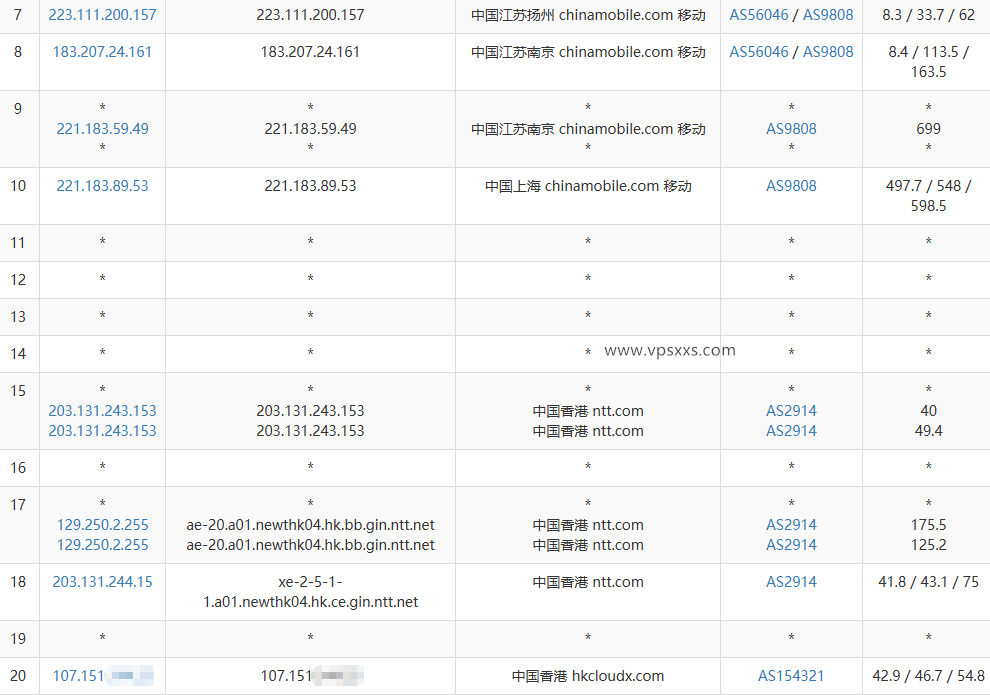Select hop number 20 cell
This screenshot has width=990, height=695.
pos(18,675)
